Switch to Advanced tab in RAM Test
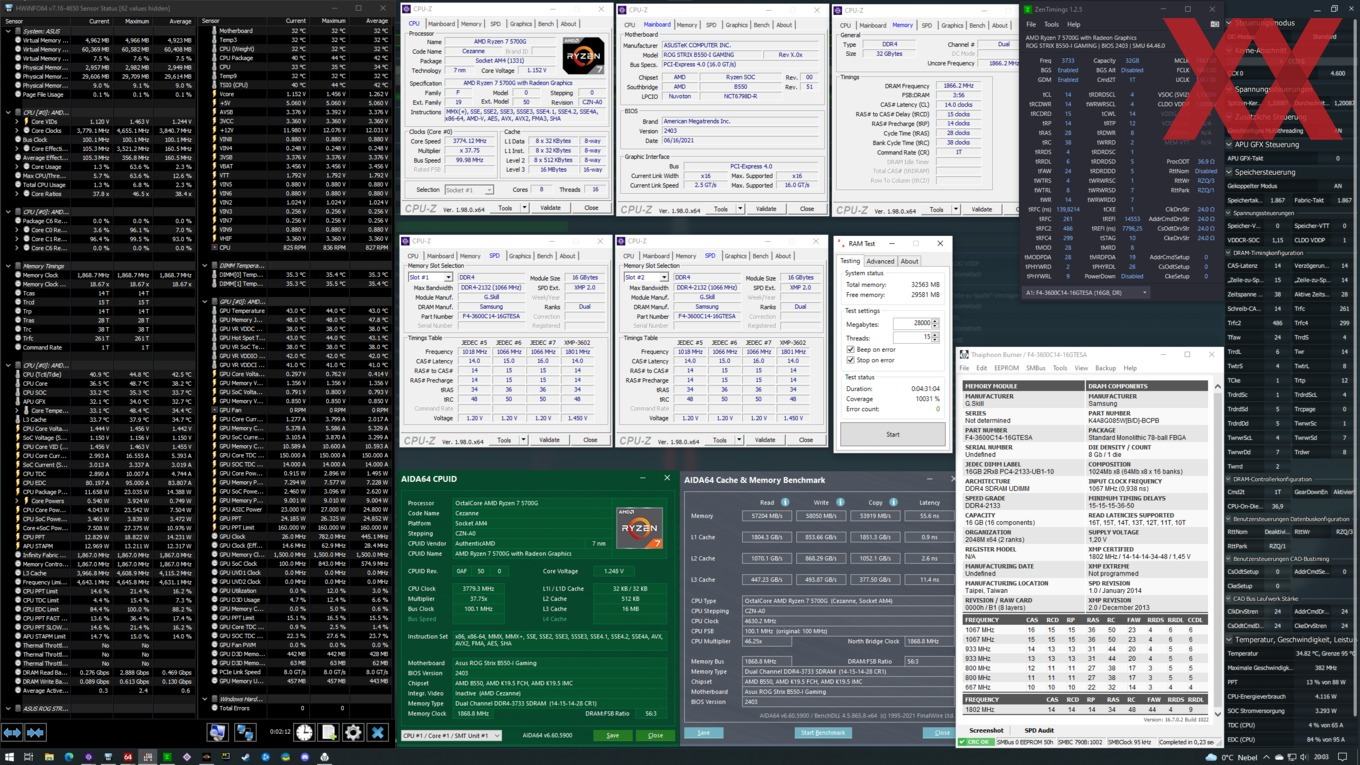The height and width of the screenshot is (765, 1360). 880,261
